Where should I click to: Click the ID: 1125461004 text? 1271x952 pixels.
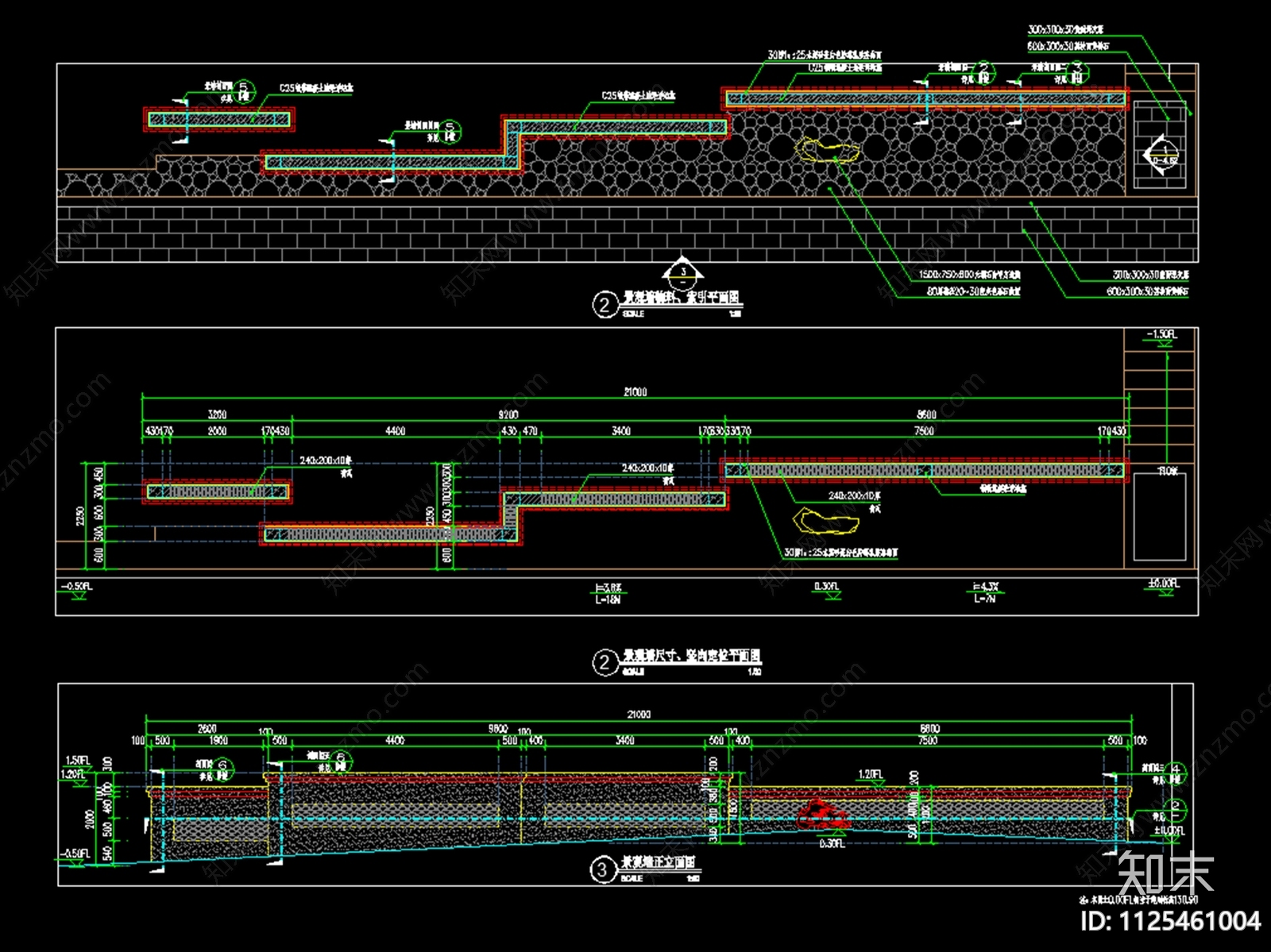[x=1171, y=921]
